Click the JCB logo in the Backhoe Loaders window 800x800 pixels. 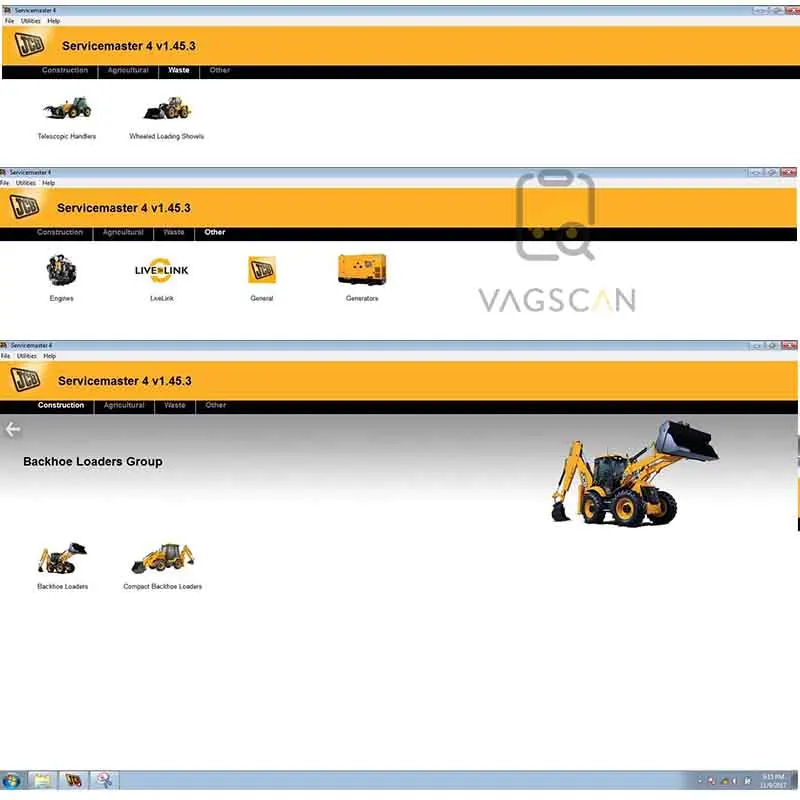coord(26,380)
